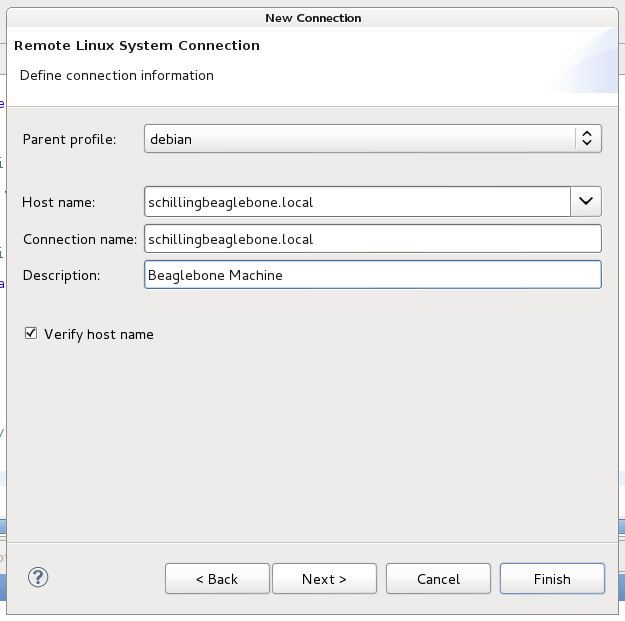Image resolution: width=625 pixels, height=621 pixels.
Task: Click Finish to create the connection
Action: [552, 579]
